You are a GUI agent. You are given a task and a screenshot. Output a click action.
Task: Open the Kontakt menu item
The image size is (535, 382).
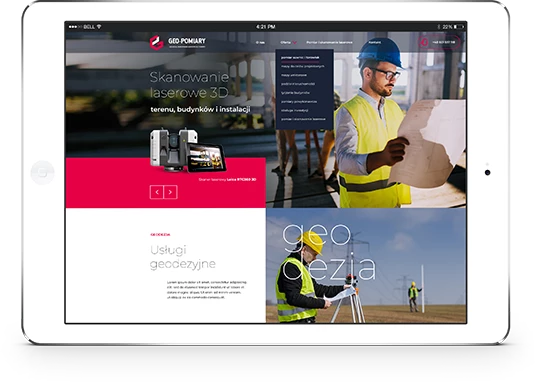click(x=375, y=42)
